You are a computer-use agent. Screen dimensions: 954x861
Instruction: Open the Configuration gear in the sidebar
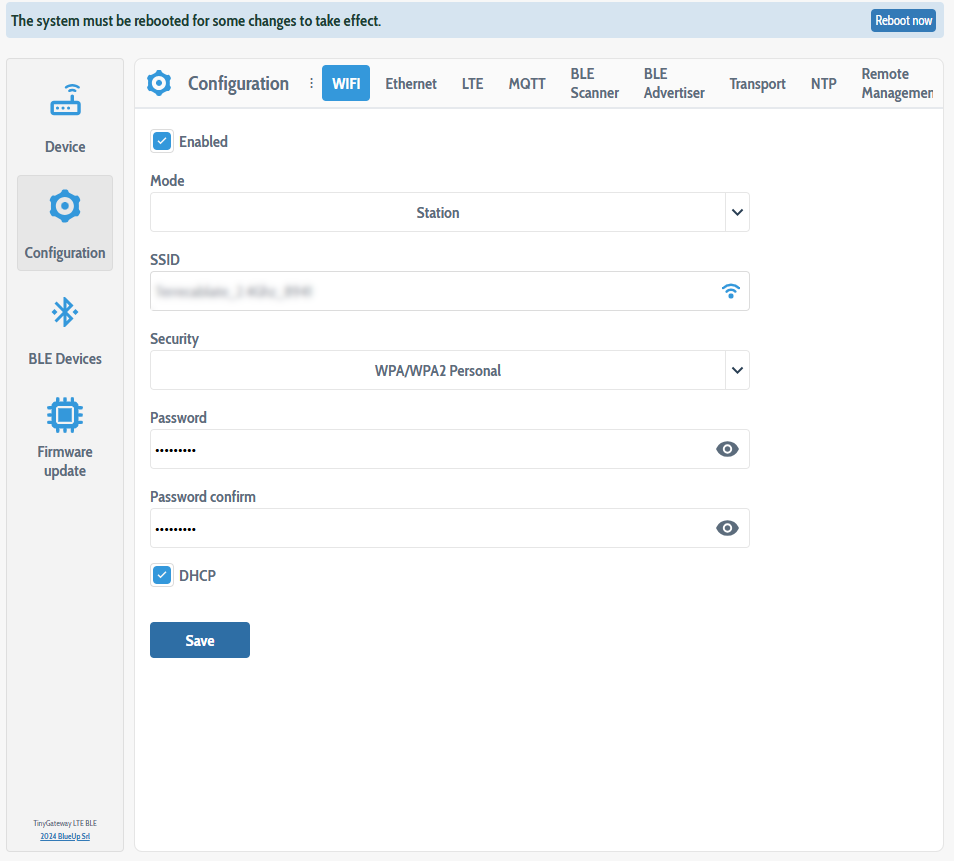pos(64,206)
